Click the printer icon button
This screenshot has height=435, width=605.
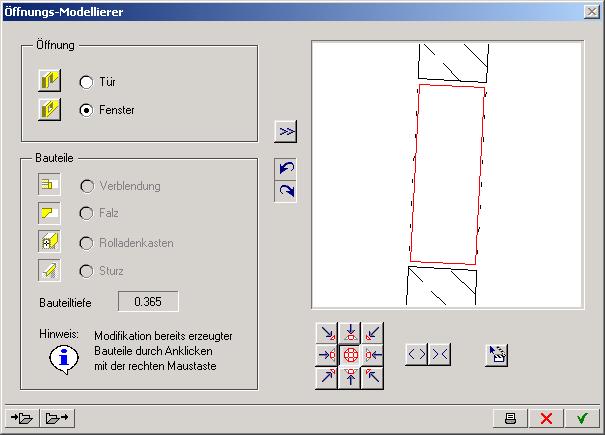[x=510, y=418]
